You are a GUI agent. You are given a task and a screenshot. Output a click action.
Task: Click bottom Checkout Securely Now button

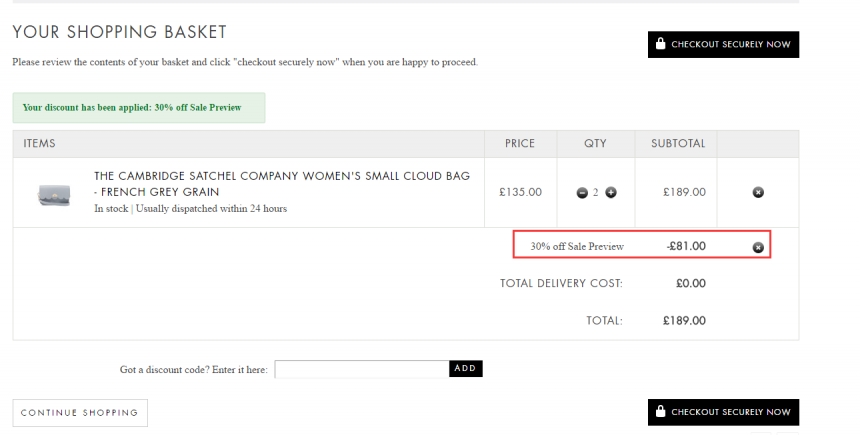(x=723, y=412)
